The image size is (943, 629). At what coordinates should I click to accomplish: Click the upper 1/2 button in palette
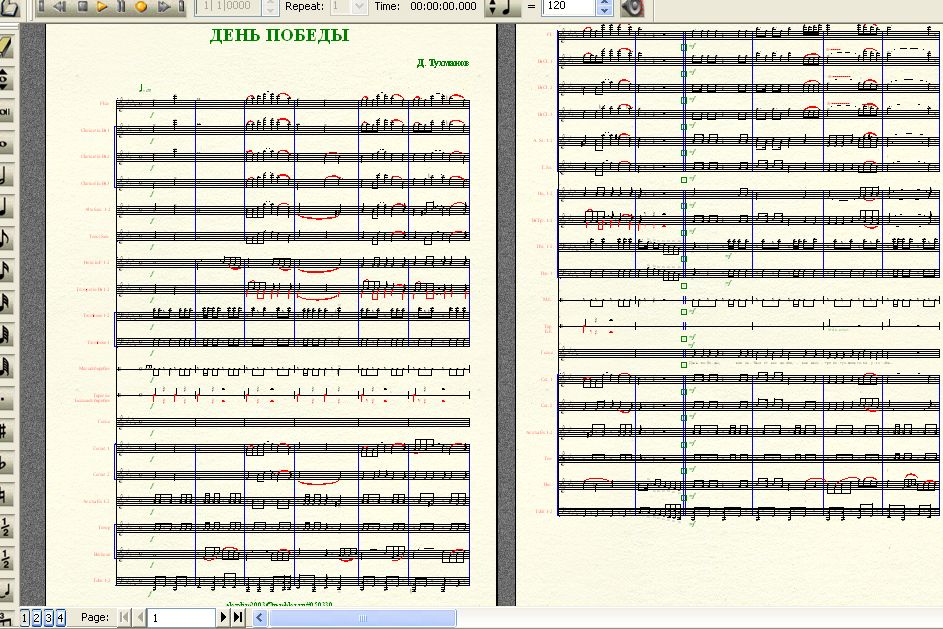pyautogui.click(x=5, y=527)
